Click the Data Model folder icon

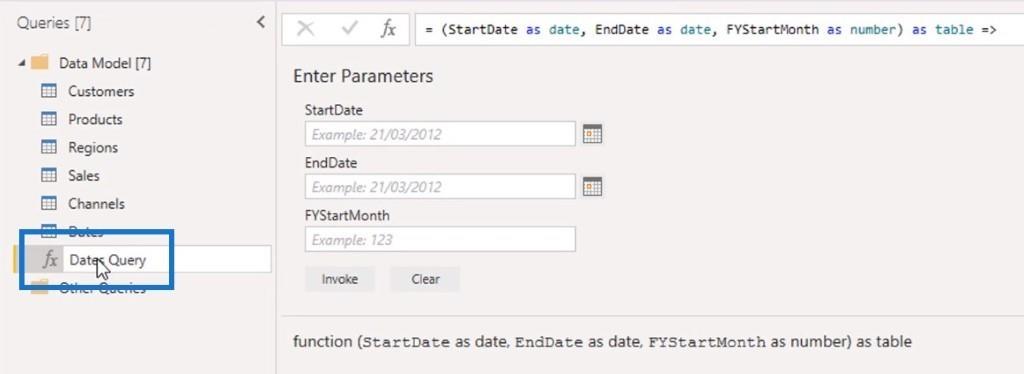coord(40,63)
